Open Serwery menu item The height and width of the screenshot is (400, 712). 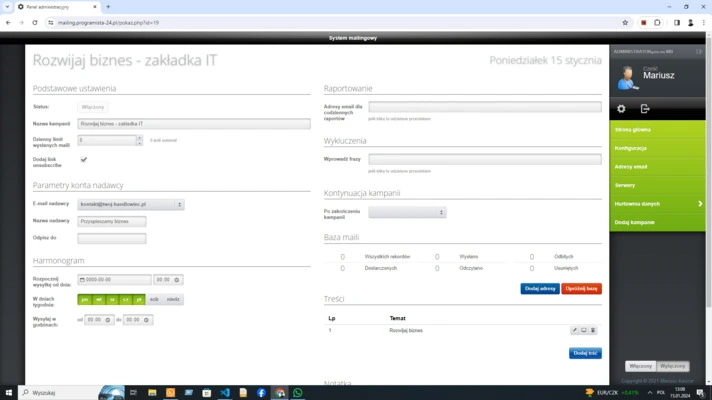click(658, 185)
